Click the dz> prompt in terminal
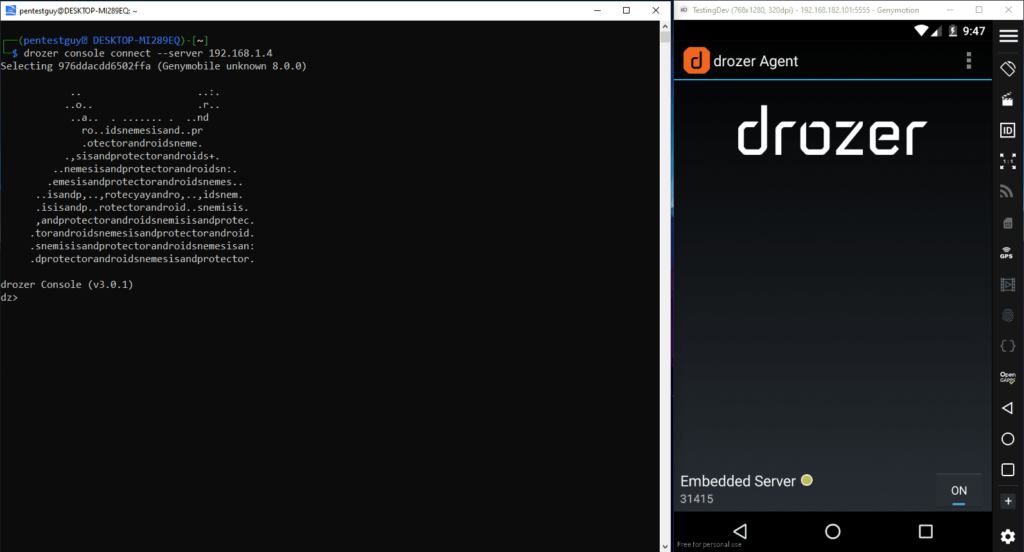Viewport: 1024px width, 552px height. click(x=9, y=297)
